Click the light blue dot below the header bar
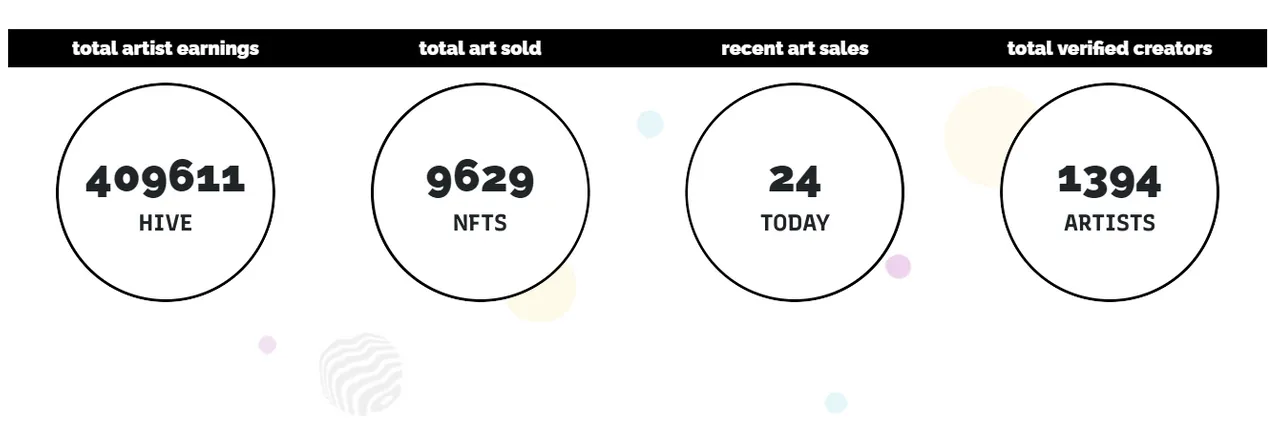Viewport: 1280px width, 422px height. click(650, 124)
